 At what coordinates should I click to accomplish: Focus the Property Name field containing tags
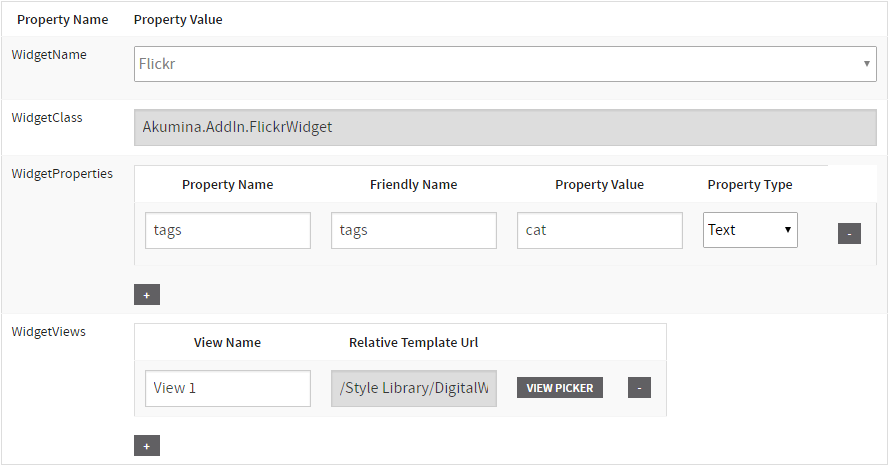[x=228, y=230]
